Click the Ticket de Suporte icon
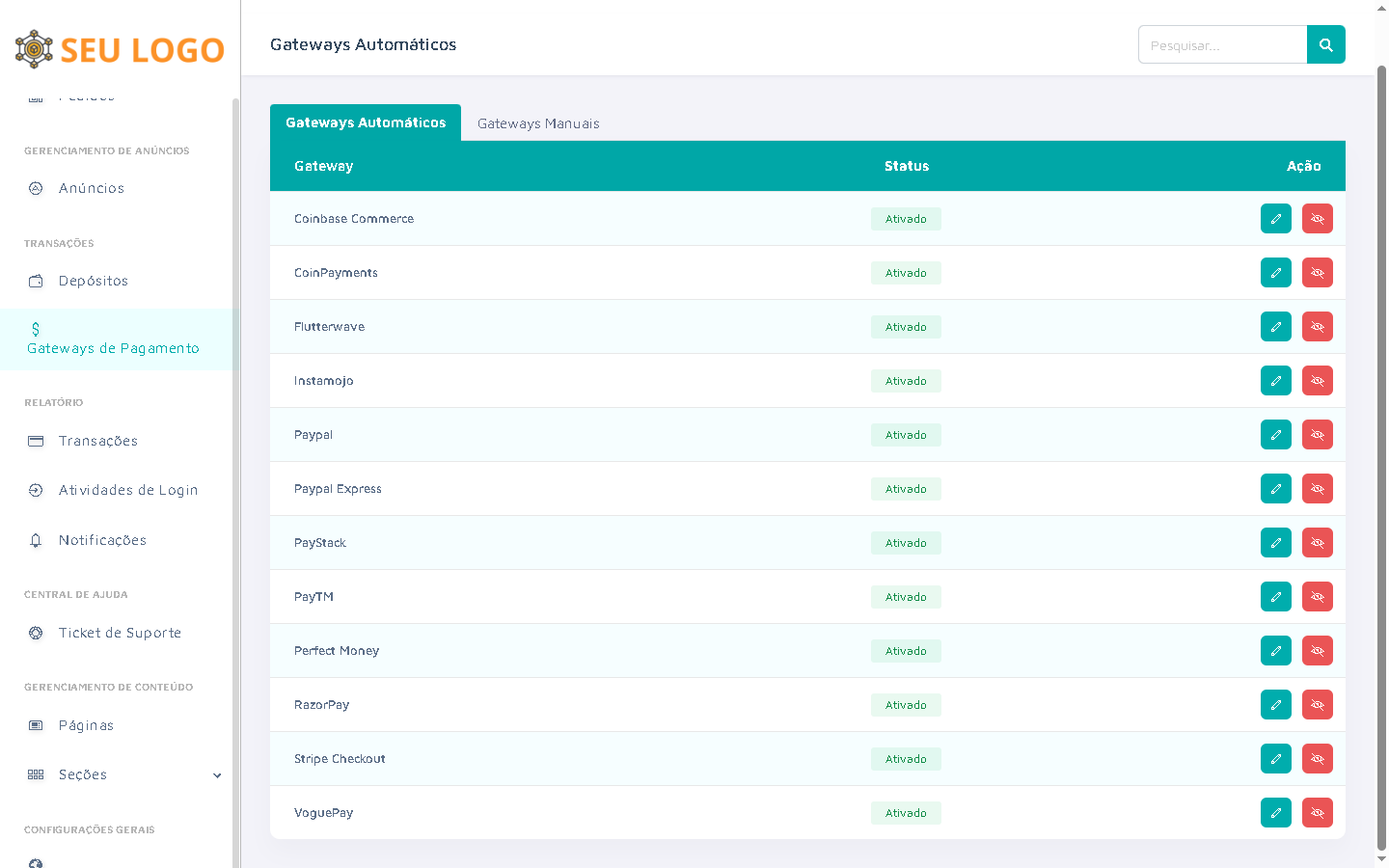Screen dimensions: 1389x868 tap(36, 633)
